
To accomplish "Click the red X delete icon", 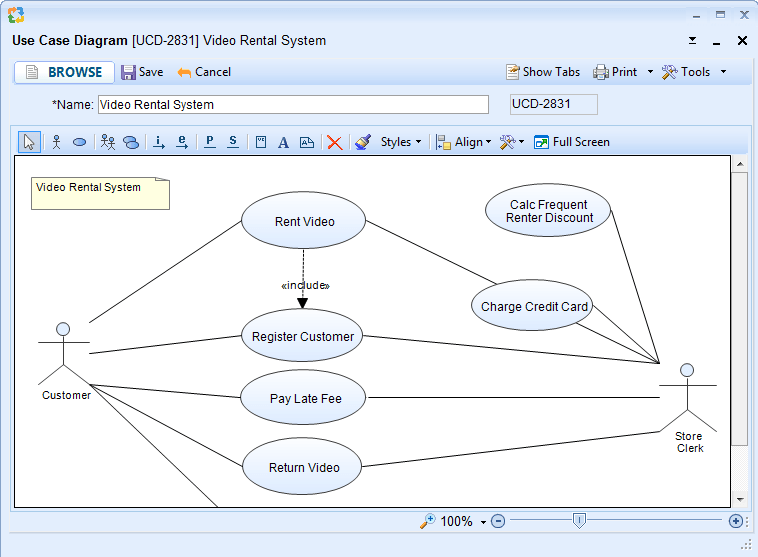I will coord(335,142).
